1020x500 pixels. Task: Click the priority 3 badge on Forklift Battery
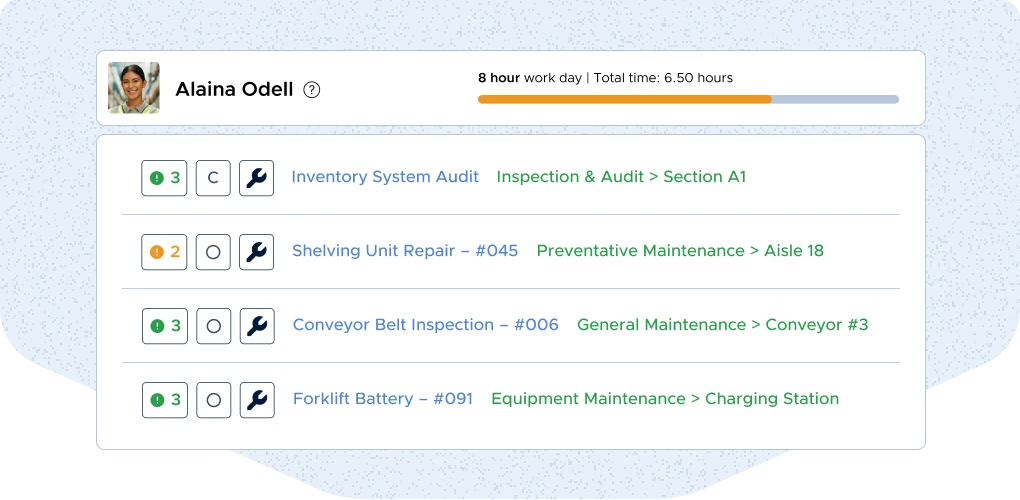click(165, 400)
